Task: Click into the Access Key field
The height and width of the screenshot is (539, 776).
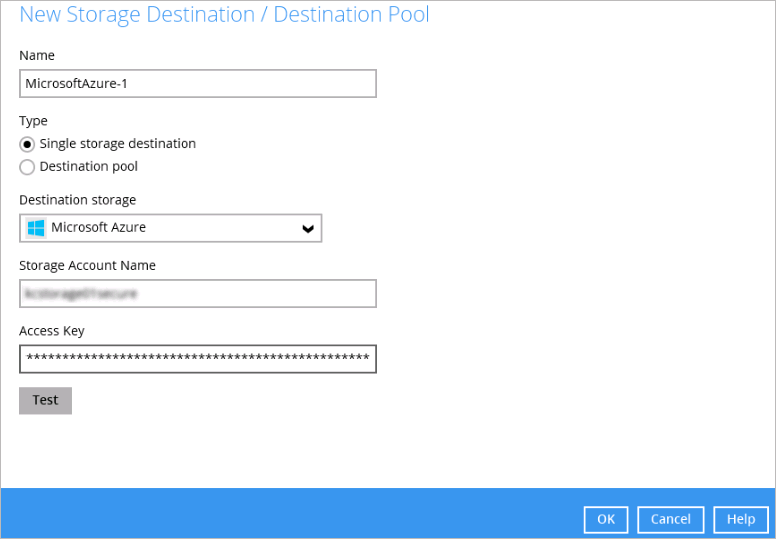Action: 197,359
